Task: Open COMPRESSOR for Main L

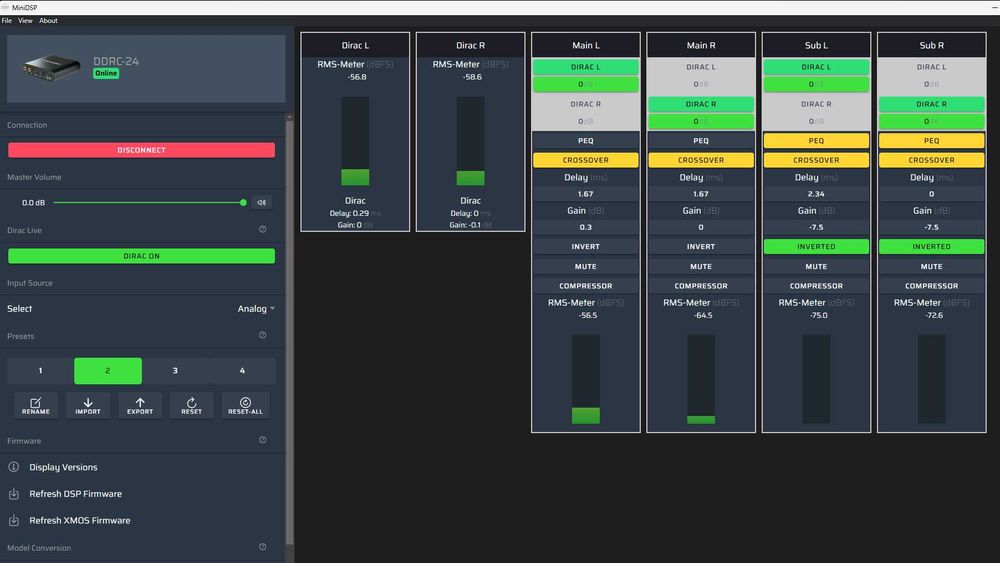Action: click(x=585, y=286)
